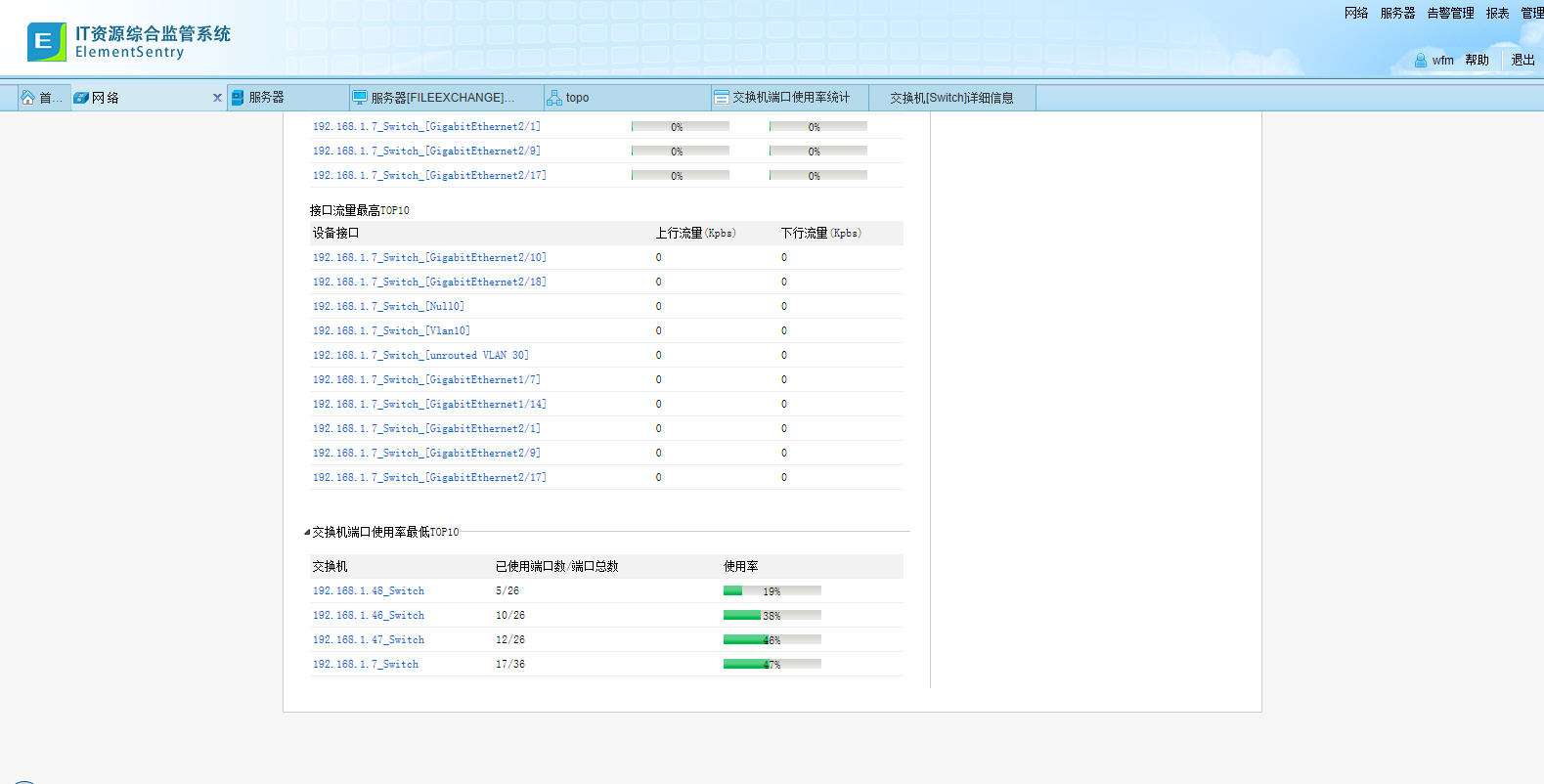The height and width of the screenshot is (784, 1544).
Task: Click 退出 to log out
Action: click(1522, 61)
